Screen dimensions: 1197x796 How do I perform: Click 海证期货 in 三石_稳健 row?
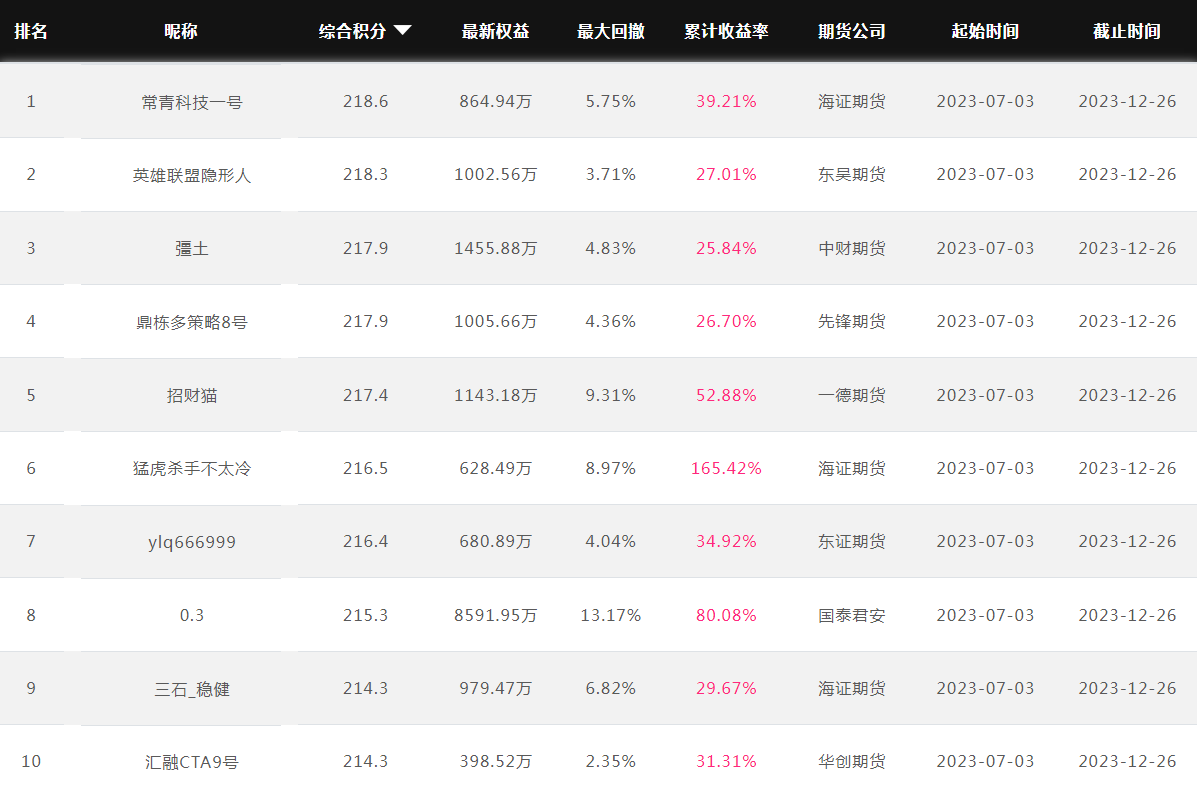852,688
